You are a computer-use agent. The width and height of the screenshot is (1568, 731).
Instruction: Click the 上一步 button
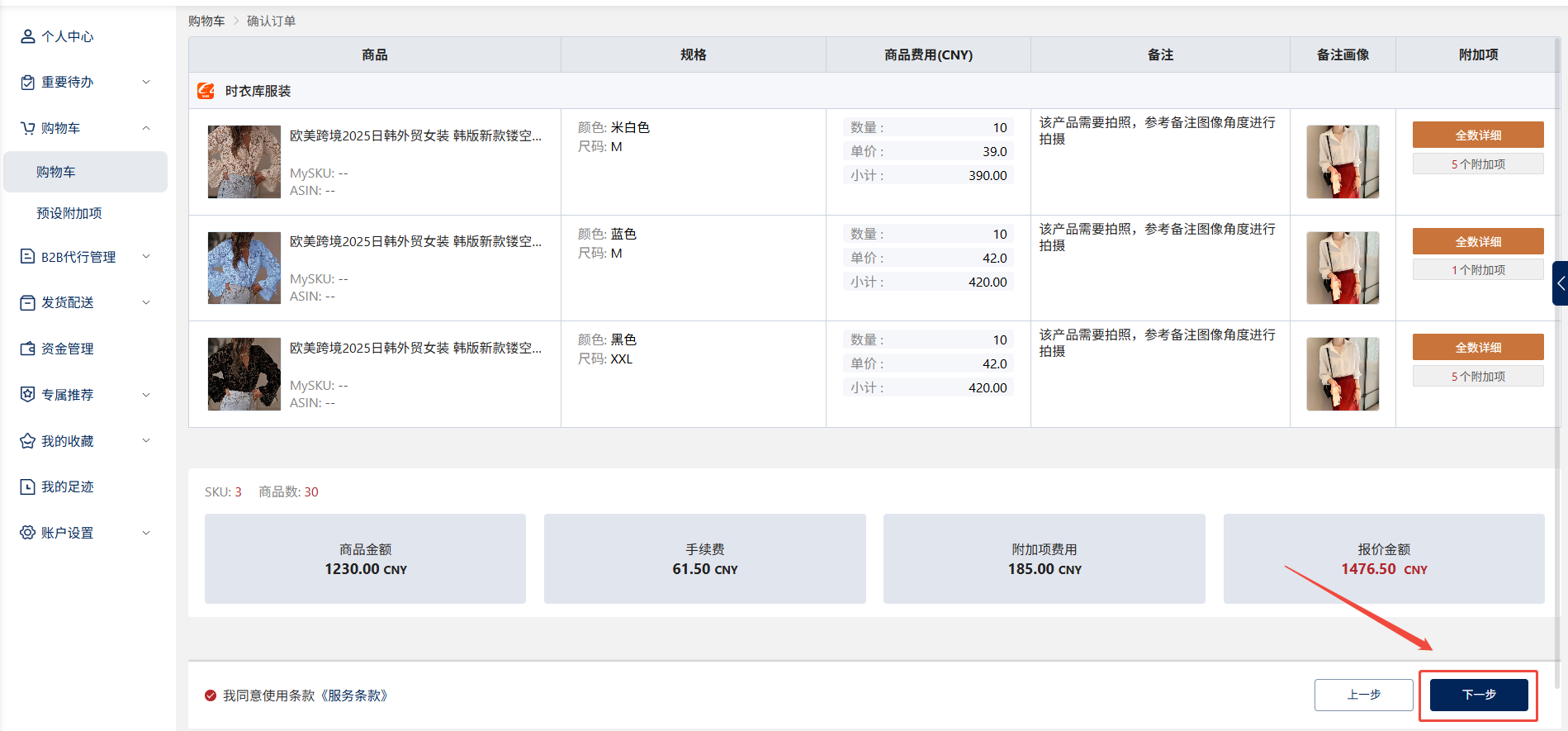(1363, 695)
